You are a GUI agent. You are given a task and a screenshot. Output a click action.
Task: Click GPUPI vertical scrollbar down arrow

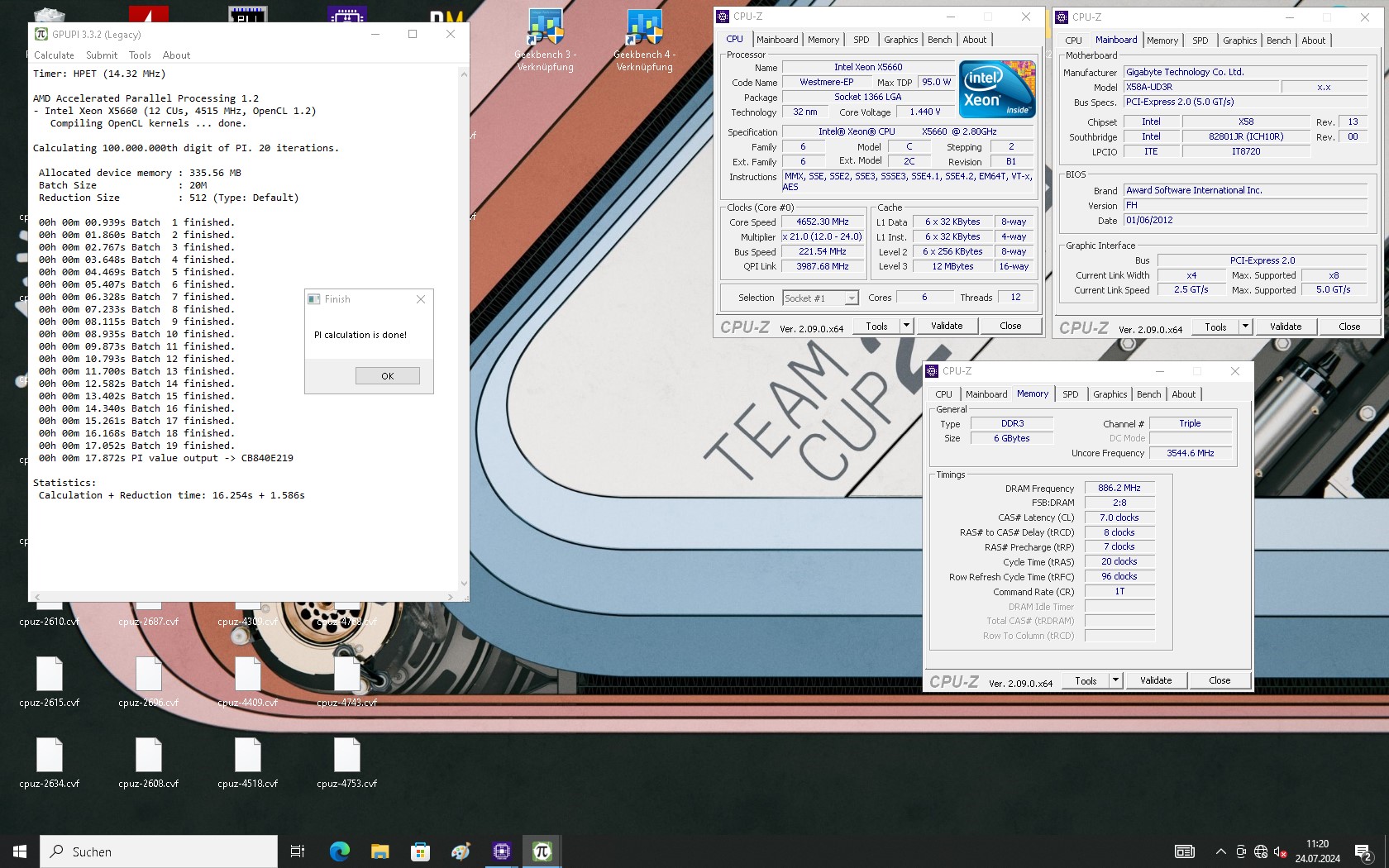pyautogui.click(x=463, y=584)
